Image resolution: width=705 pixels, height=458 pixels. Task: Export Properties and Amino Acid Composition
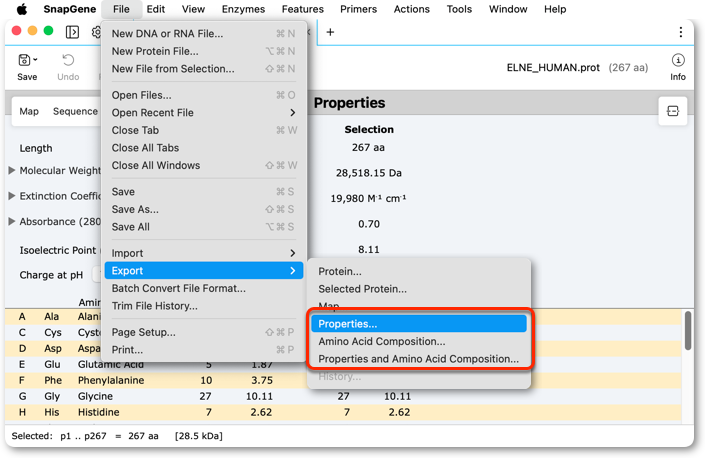pyautogui.click(x=419, y=359)
